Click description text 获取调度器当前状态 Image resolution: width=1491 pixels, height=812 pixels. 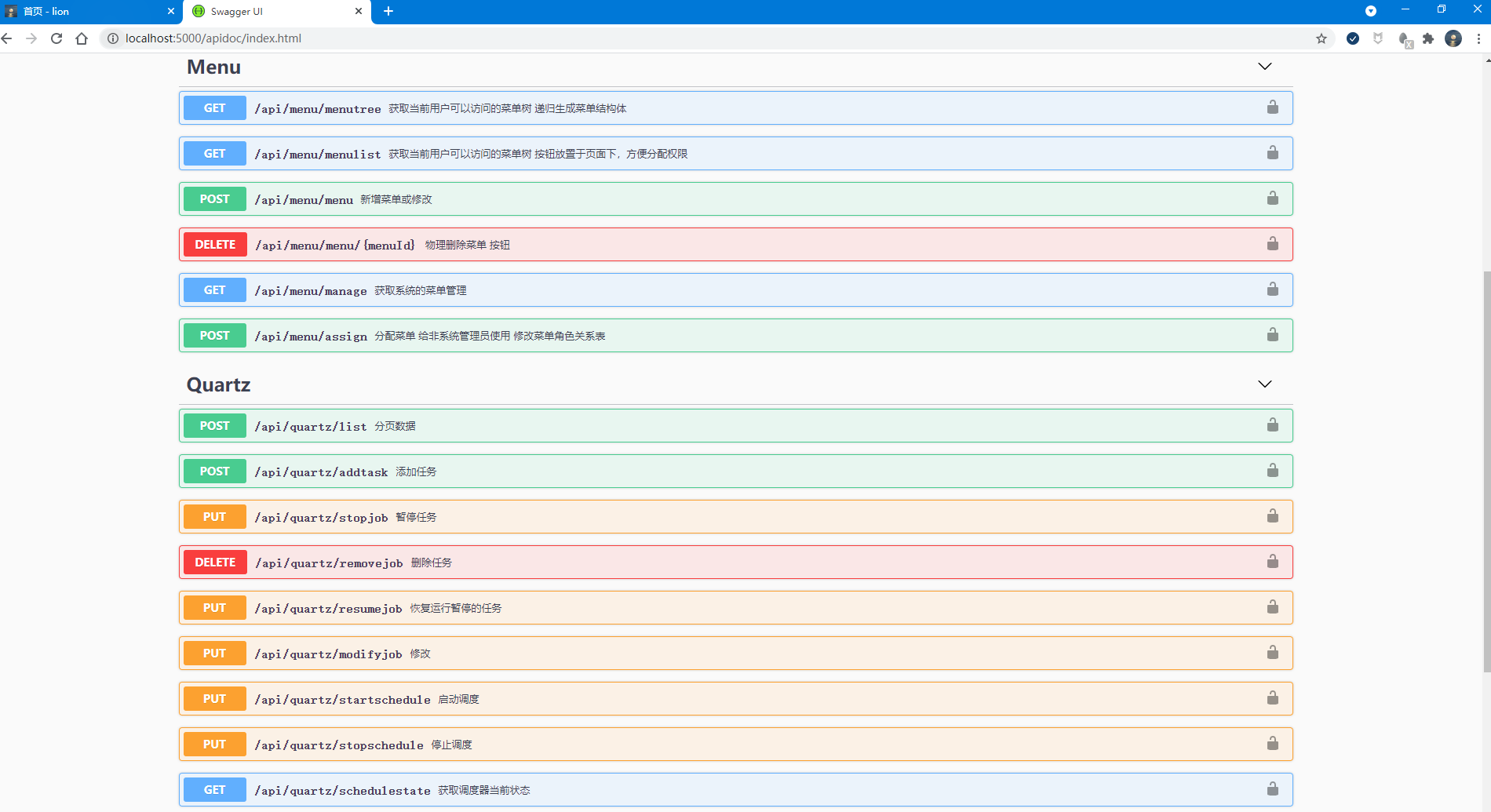[x=484, y=790]
